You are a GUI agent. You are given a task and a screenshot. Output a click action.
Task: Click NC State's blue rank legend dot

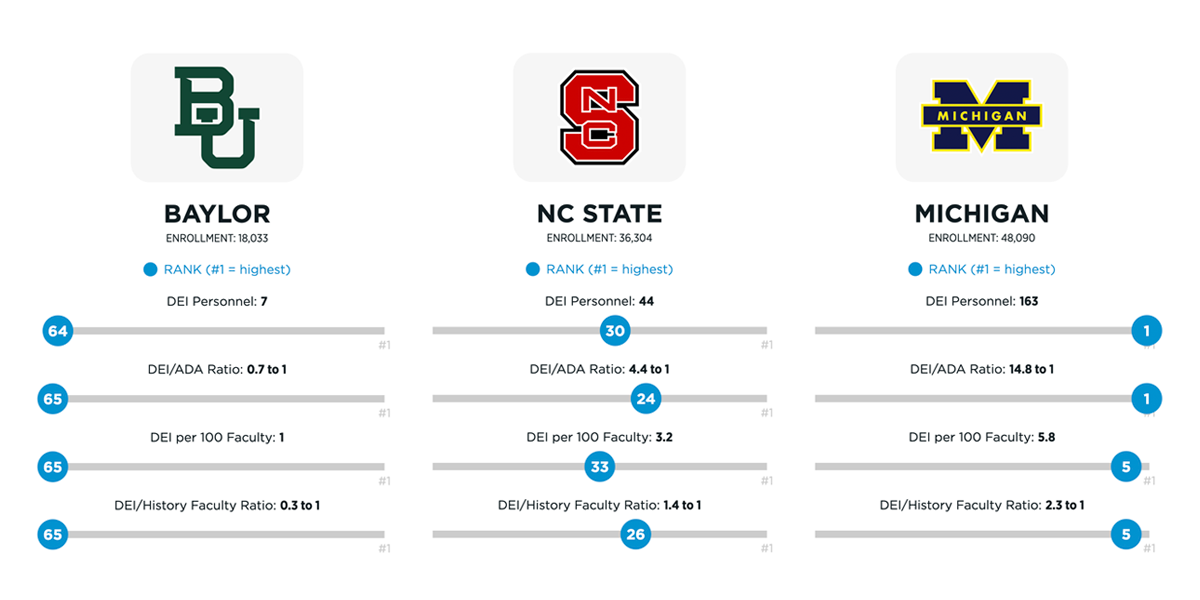point(533,269)
